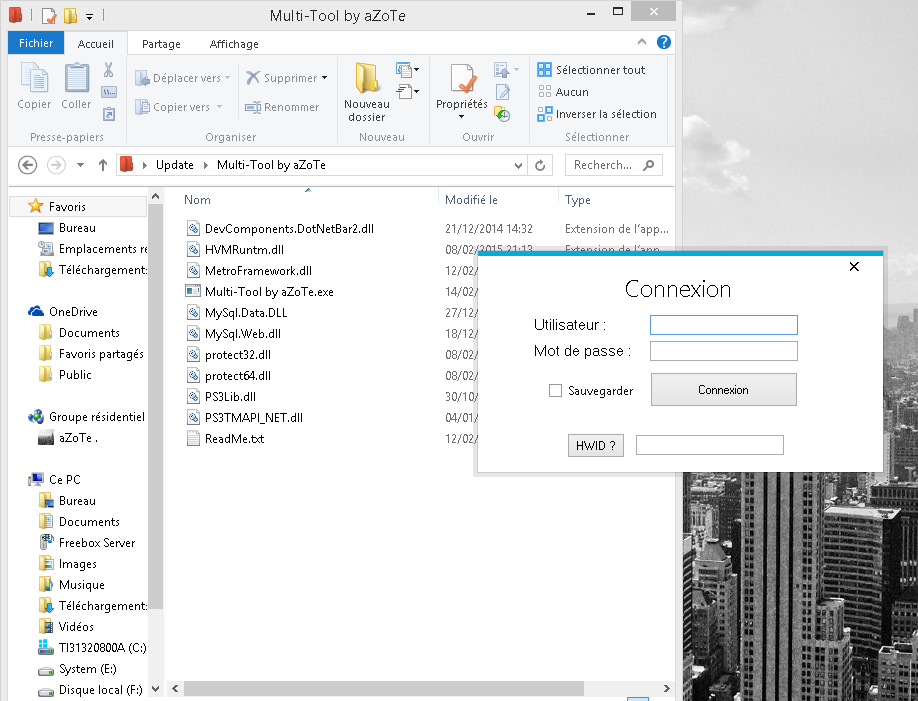918x701 pixels.
Task: Open the recent locations dropdown arrow
Action: 81,165
